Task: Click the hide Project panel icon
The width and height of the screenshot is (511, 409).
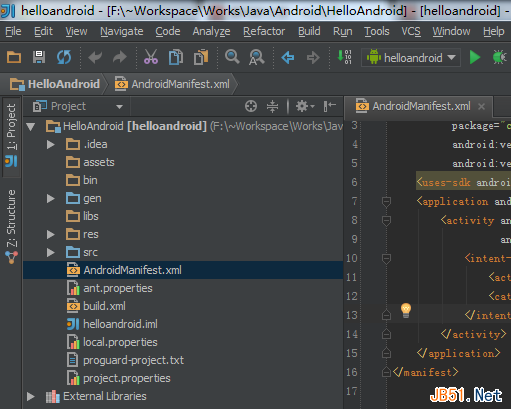Action: 329,106
